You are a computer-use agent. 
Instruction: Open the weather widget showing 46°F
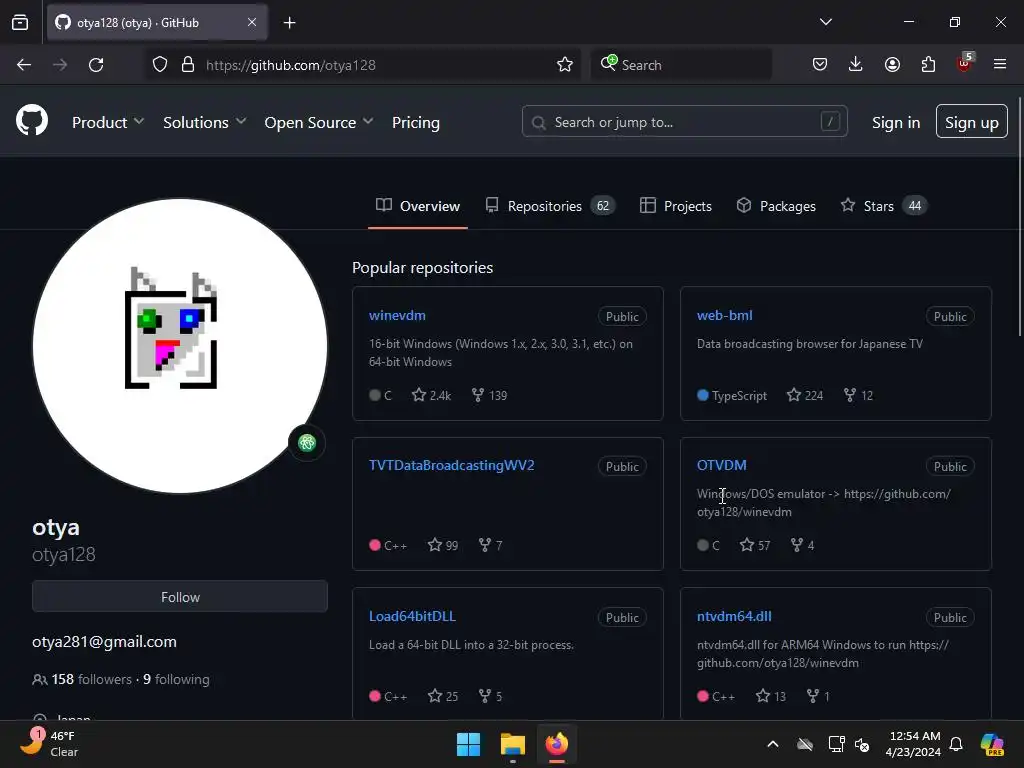point(51,744)
